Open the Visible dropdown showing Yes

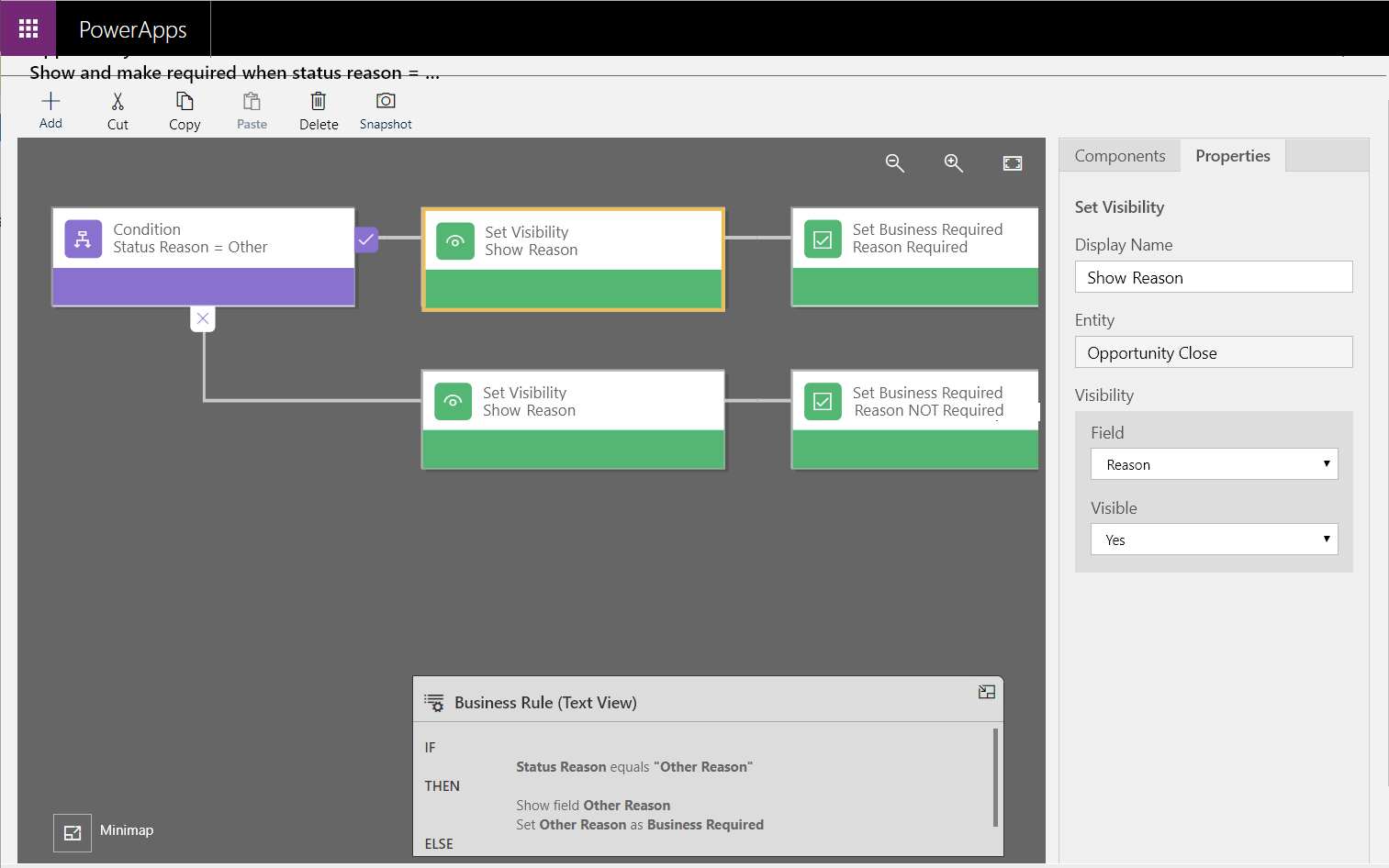pos(1214,540)
